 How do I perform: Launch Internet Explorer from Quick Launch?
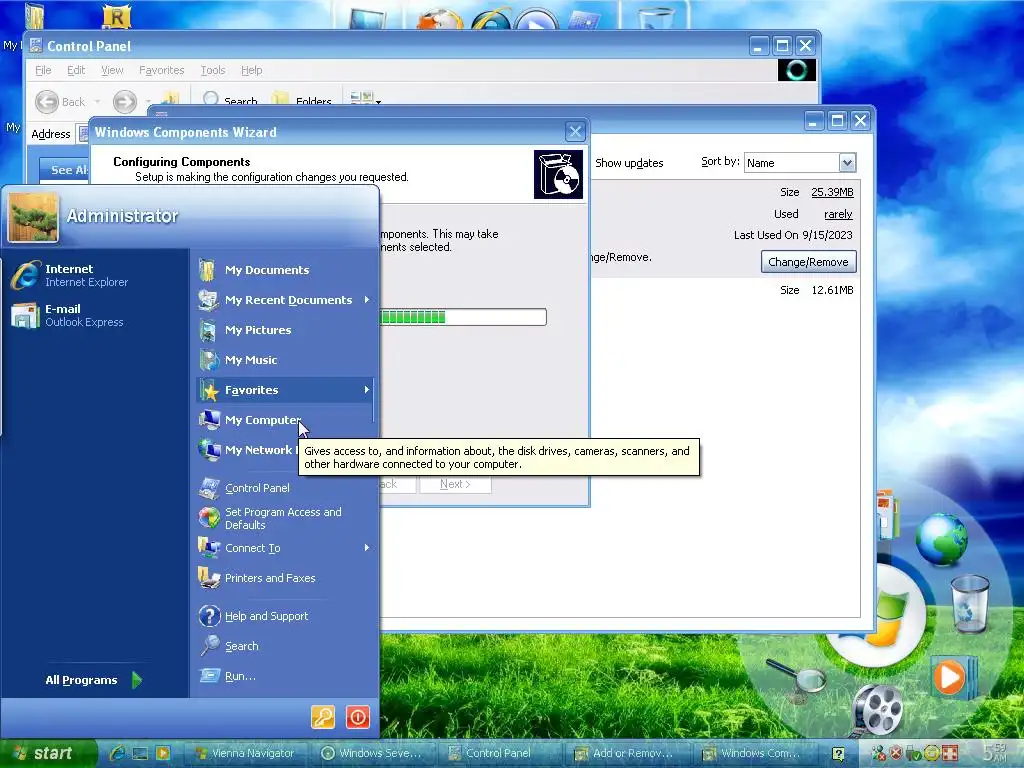point(118,753)
